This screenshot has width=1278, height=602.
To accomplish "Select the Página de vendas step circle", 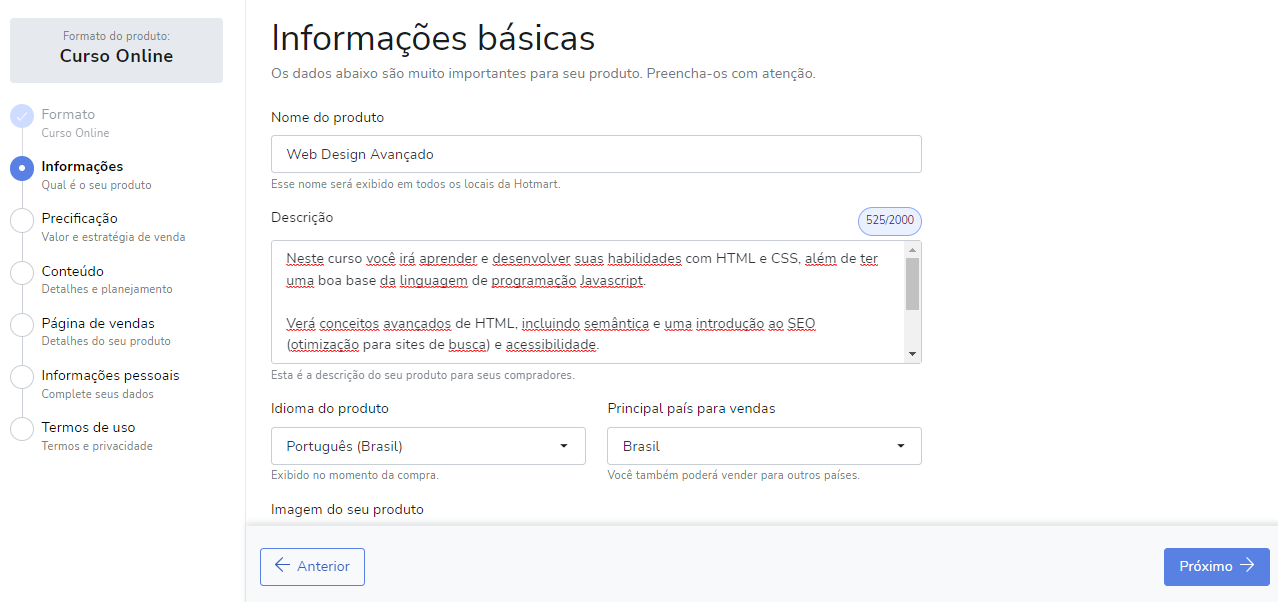I will tap(22, 325).
